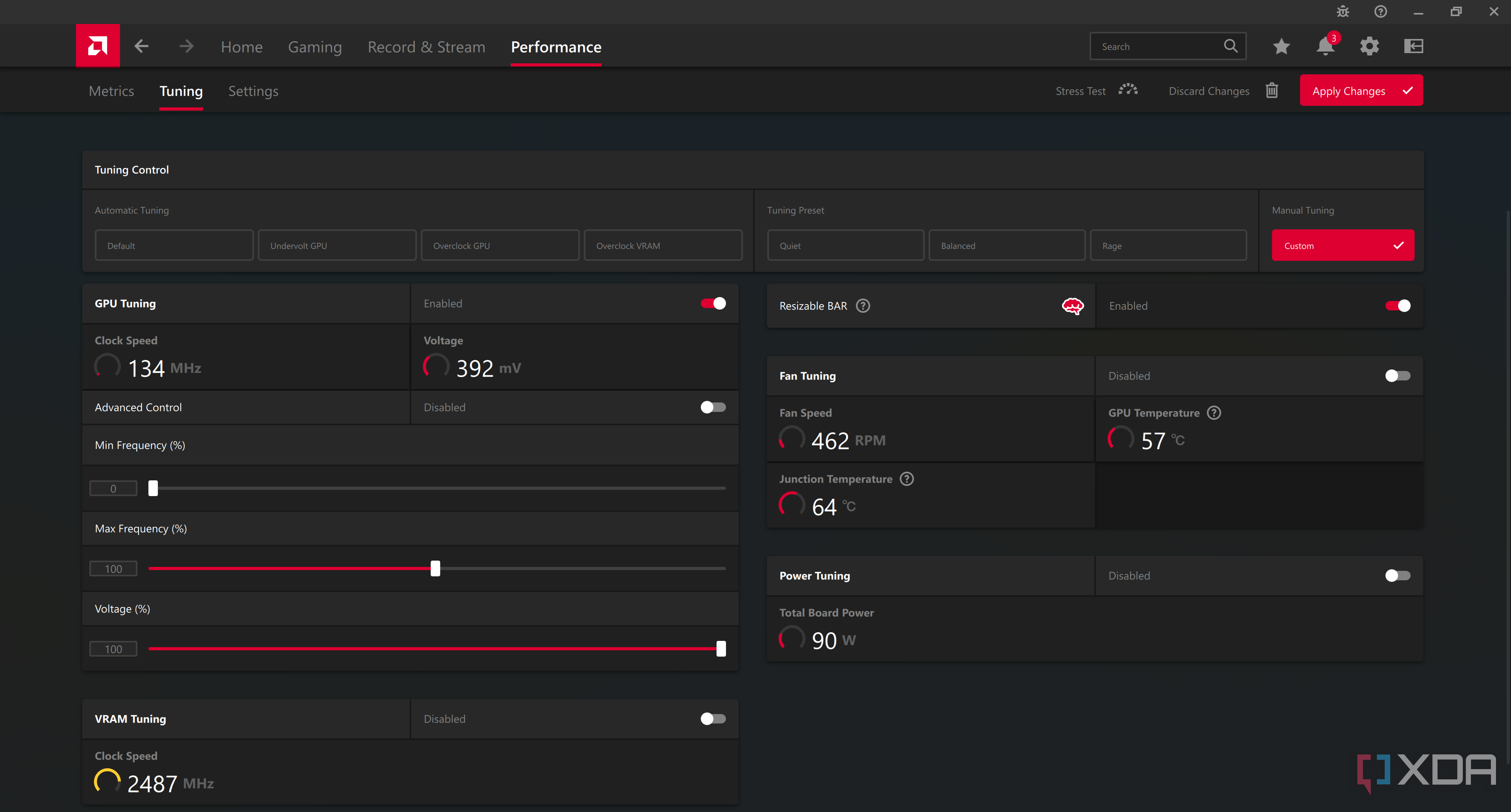Select the Default automatic tuning
This screenshot has width=1511, height=812.
pyautogui.click(x=174, y=245)
